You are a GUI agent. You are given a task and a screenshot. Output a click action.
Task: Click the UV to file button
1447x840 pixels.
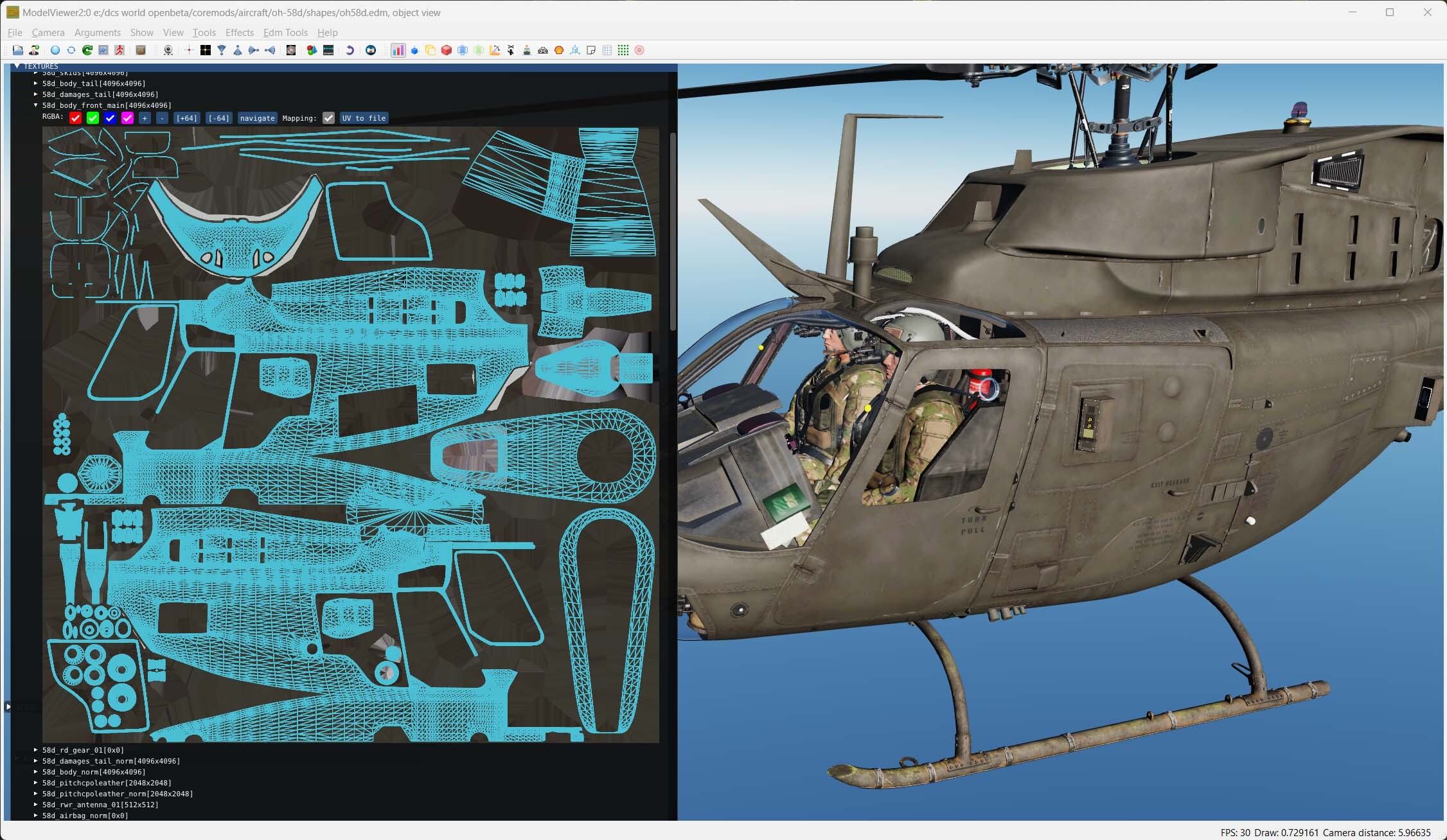364,118
